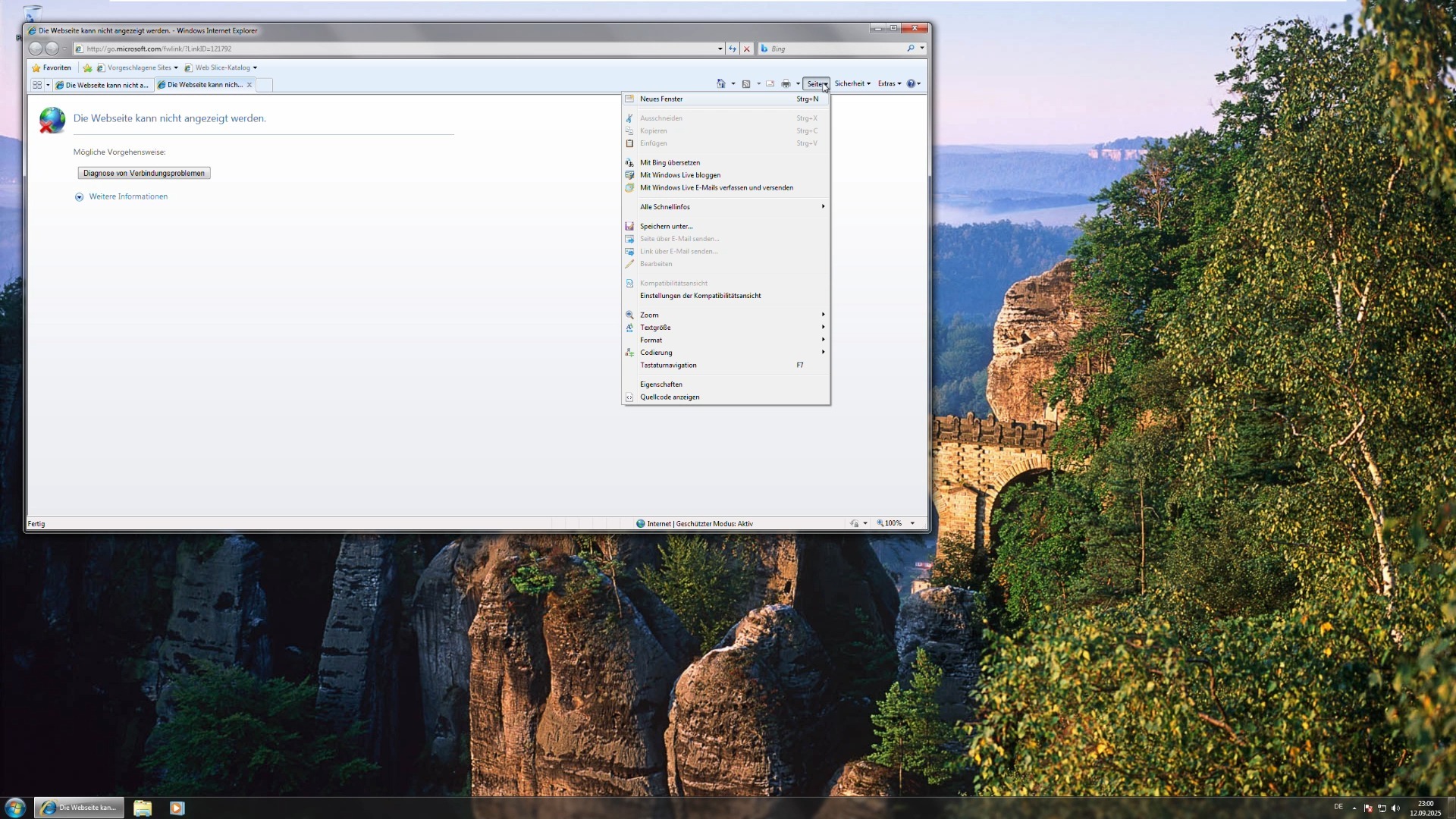Click the Print icon
Viewport: 1456px width, 819px height.
786,83
